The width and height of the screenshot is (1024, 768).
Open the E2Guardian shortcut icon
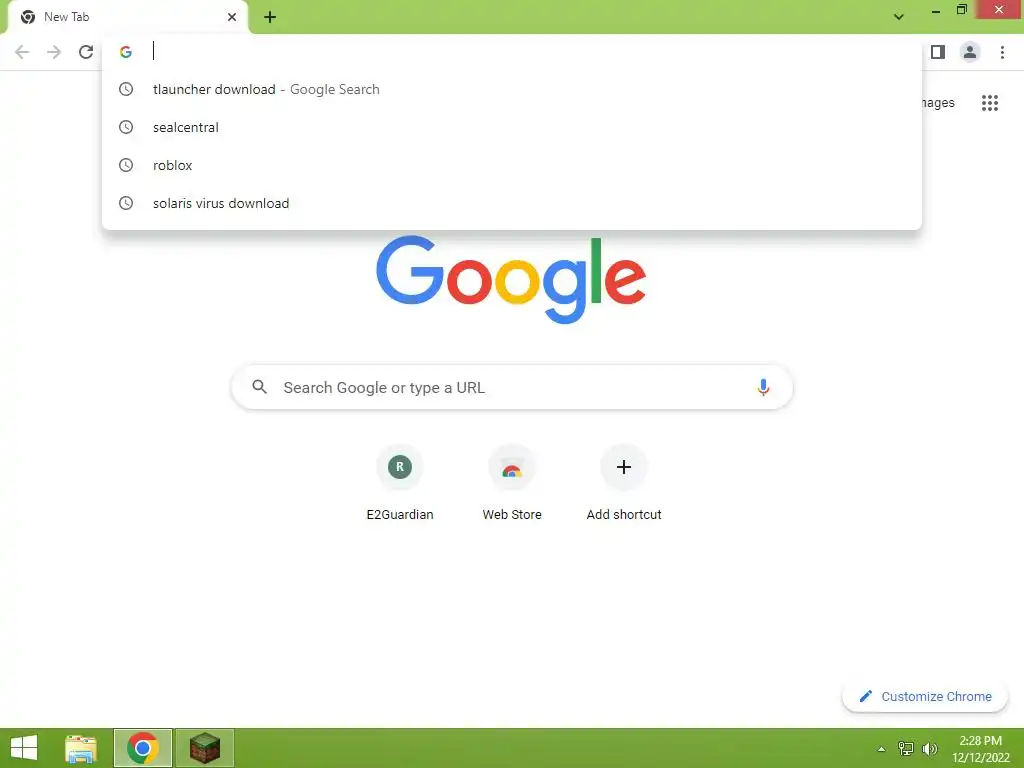click(x=400, y=467)
